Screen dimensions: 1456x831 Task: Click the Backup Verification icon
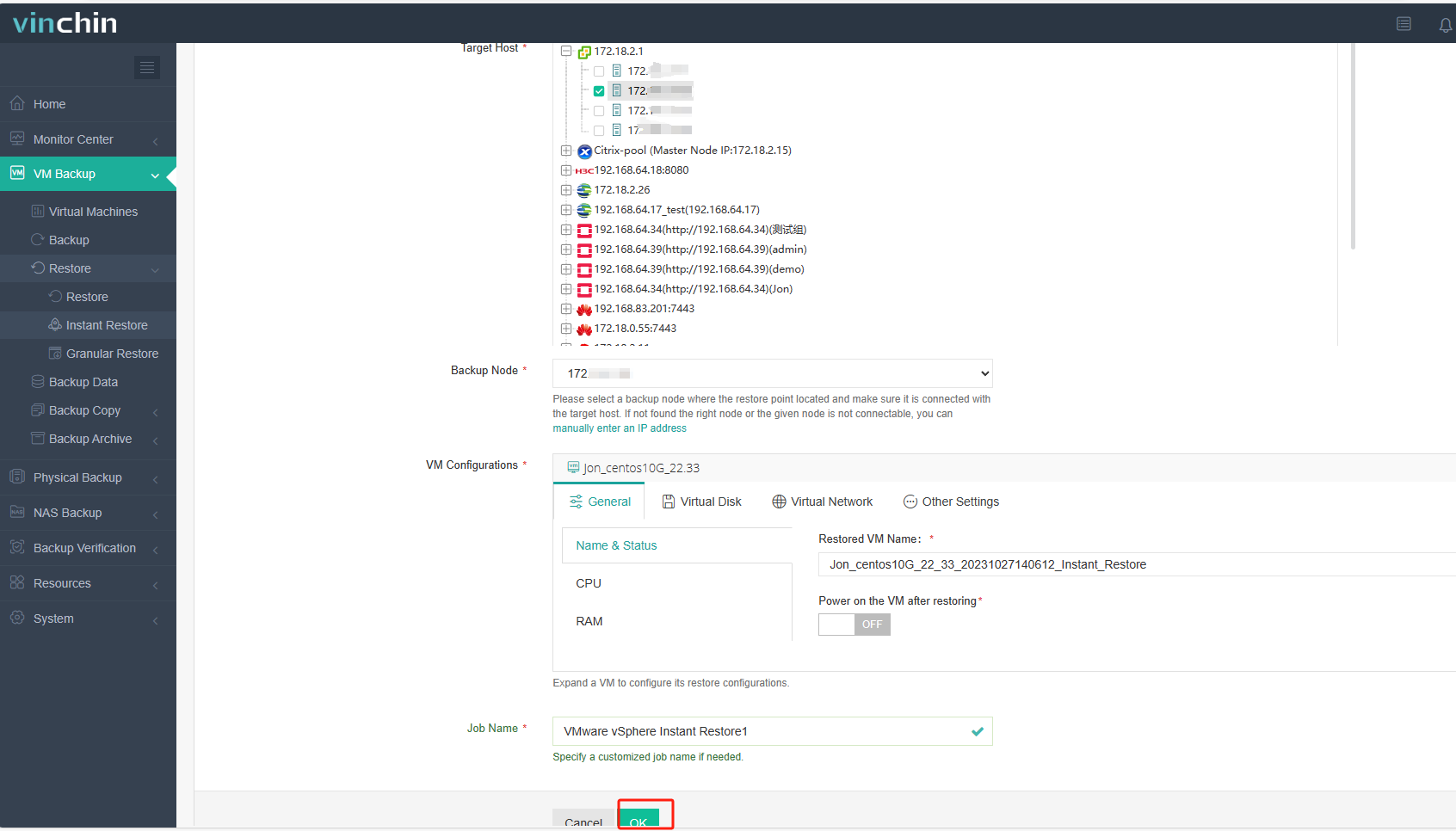click(17, 547)
